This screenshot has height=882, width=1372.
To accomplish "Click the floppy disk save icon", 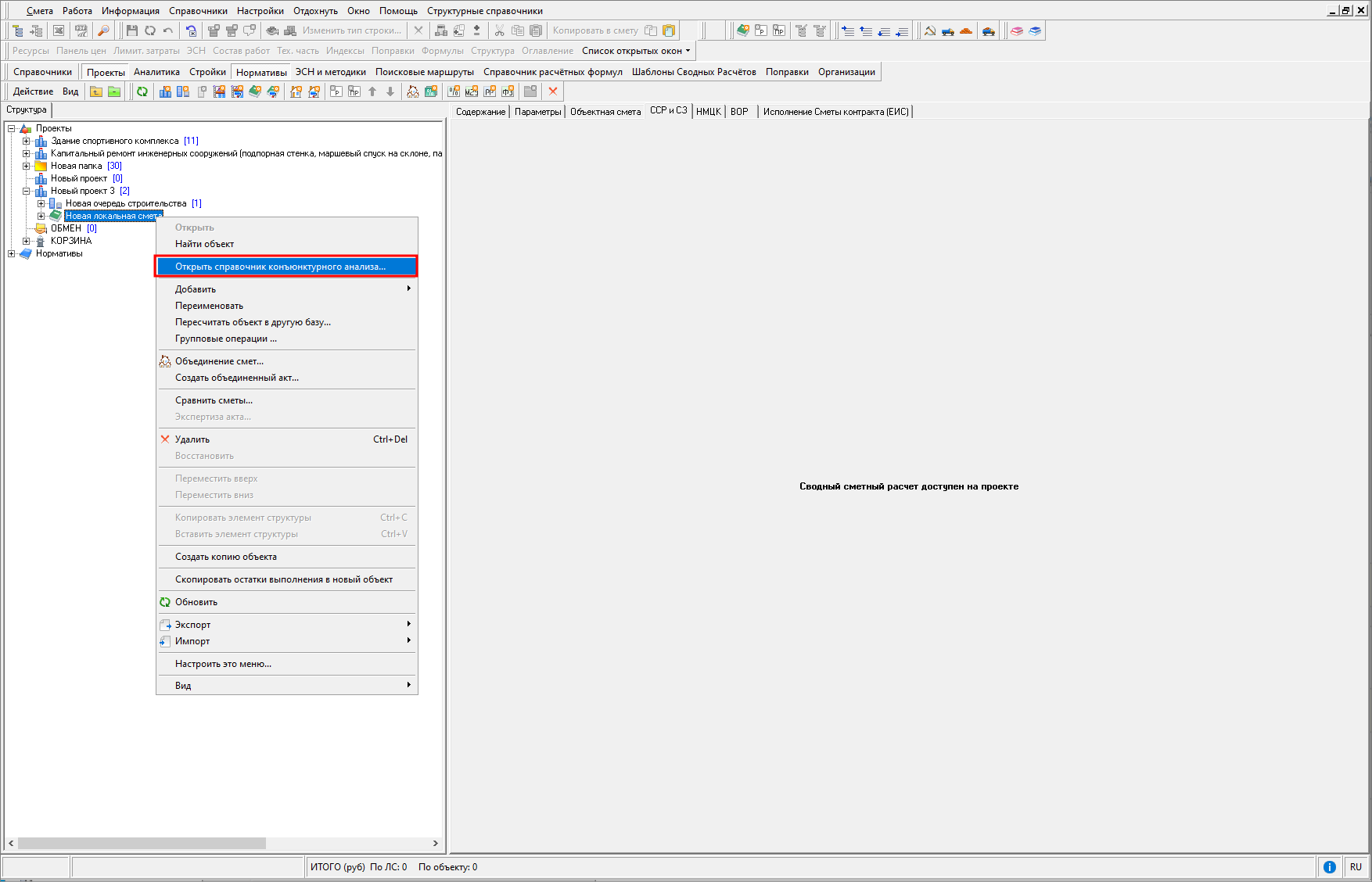I will (131, 30).
